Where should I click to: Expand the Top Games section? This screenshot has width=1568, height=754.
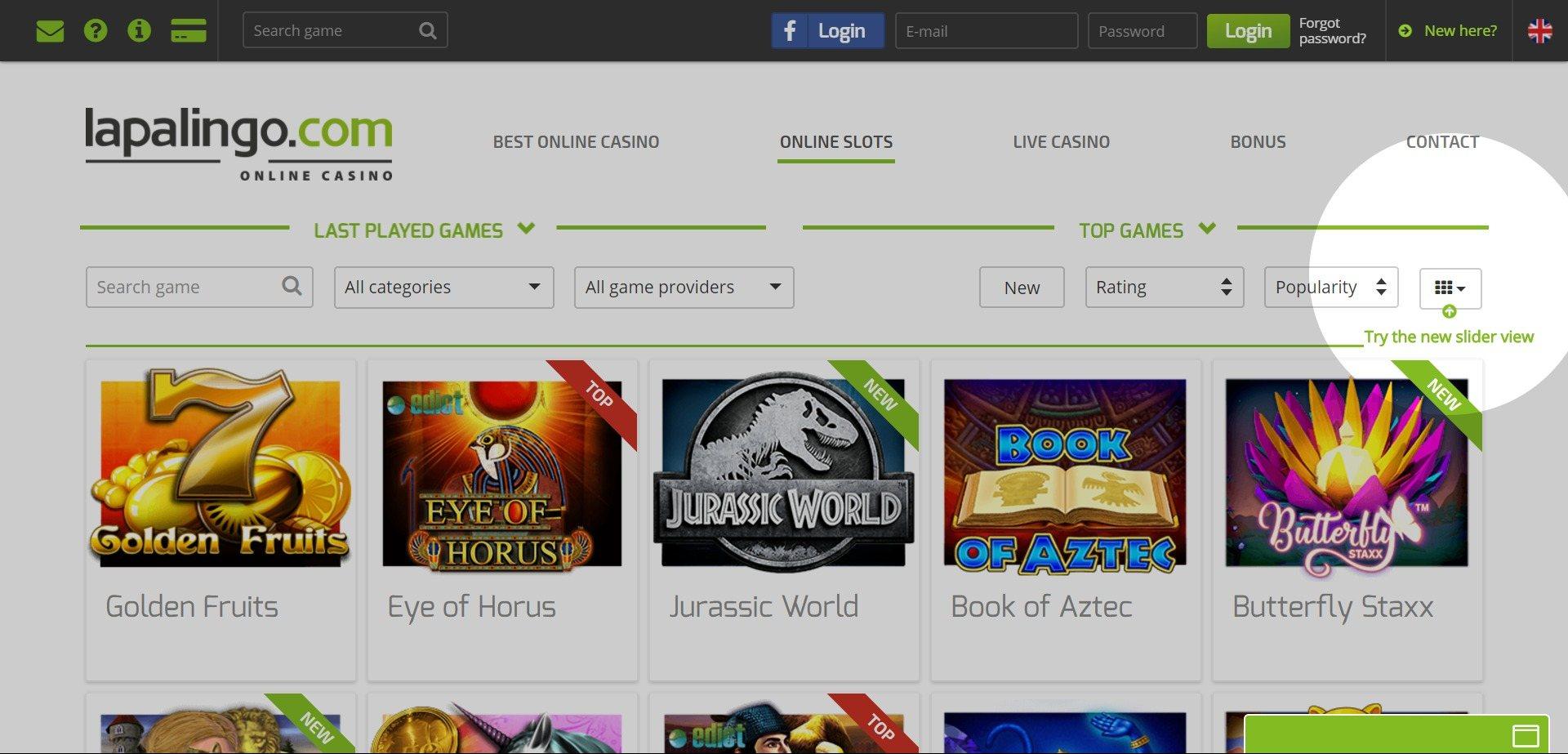(1147, 230)
